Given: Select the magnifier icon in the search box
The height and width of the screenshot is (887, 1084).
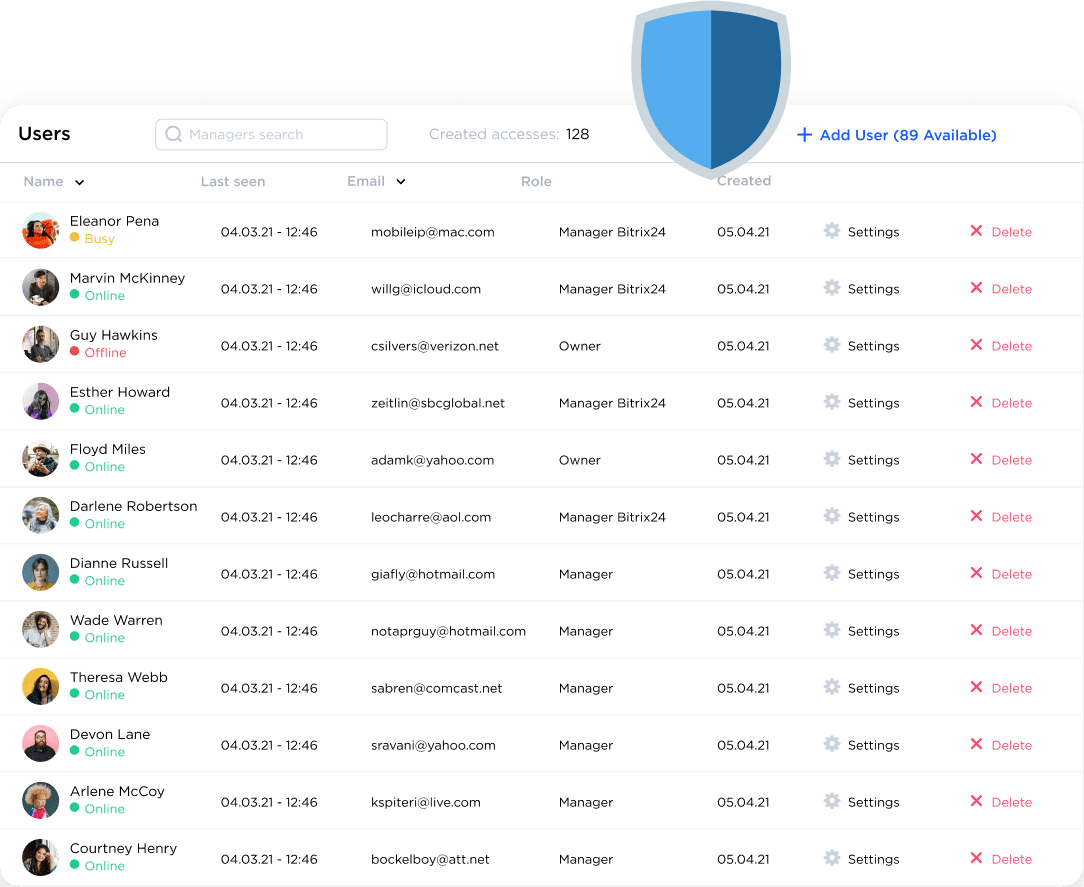Looking at the screenshot, I should (174, 134).
